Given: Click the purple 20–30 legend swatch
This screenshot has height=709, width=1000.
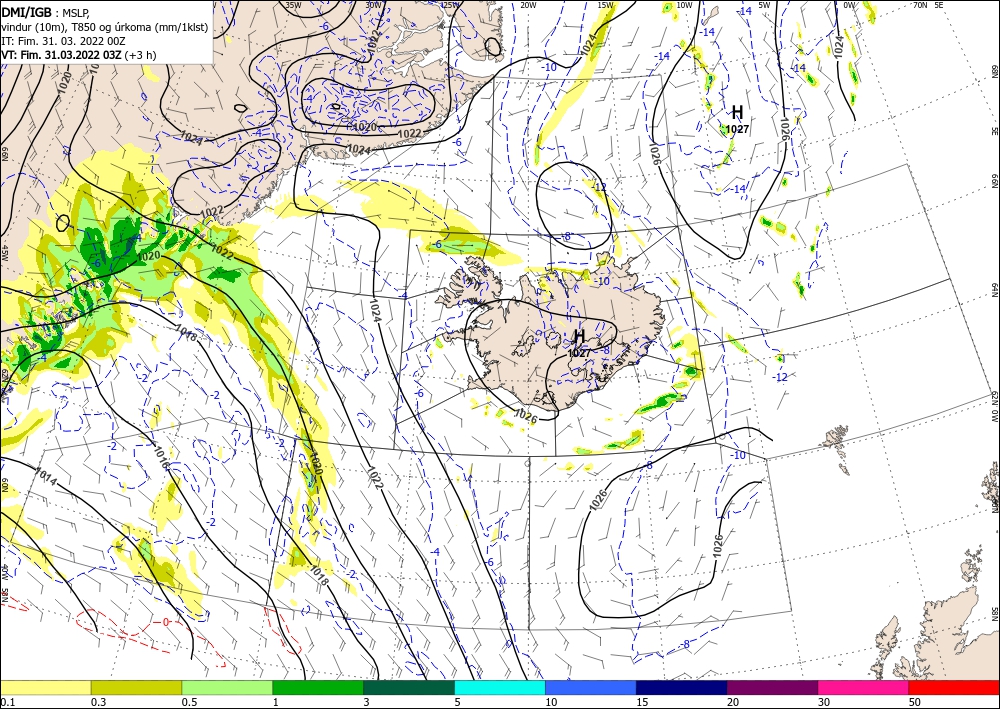Looking at the screenshot, I should (772, 687).
